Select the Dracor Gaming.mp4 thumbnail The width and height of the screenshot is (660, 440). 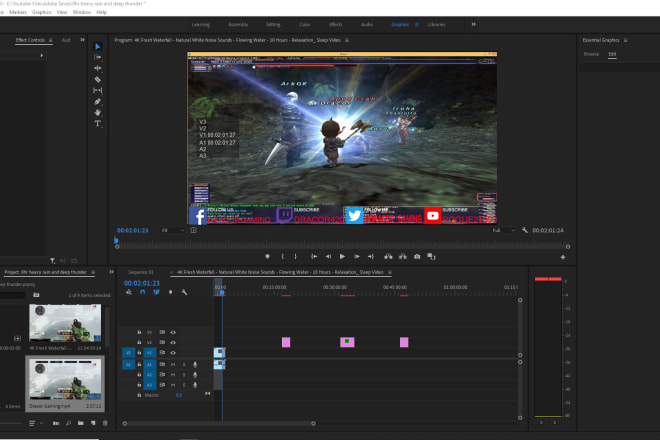pyautogui.click(x=65, y=379)
